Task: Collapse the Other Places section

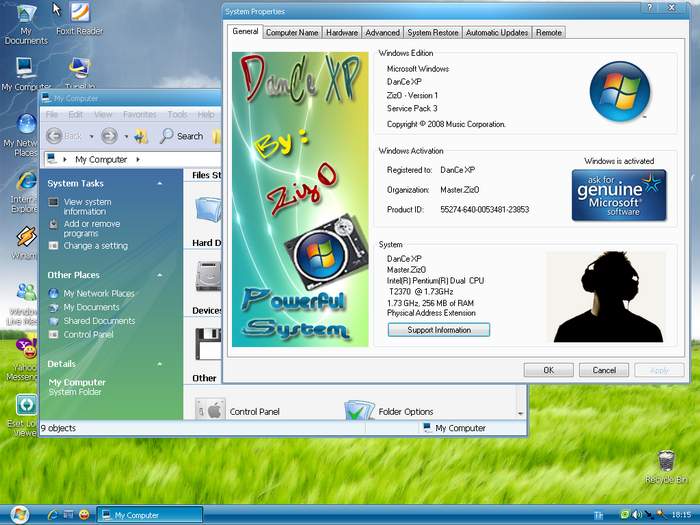Action: pos(159,275)
